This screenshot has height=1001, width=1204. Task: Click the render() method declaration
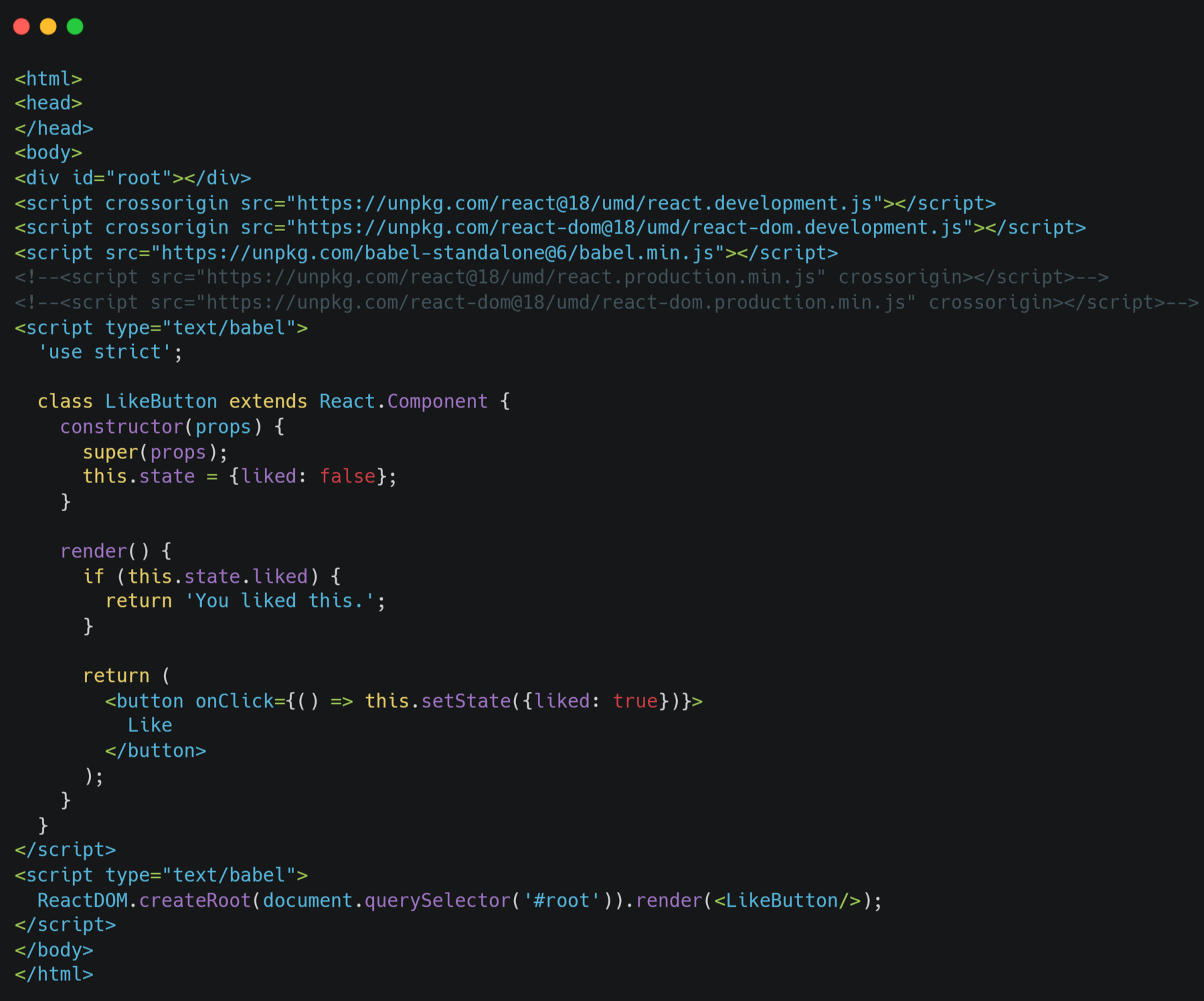116,551
